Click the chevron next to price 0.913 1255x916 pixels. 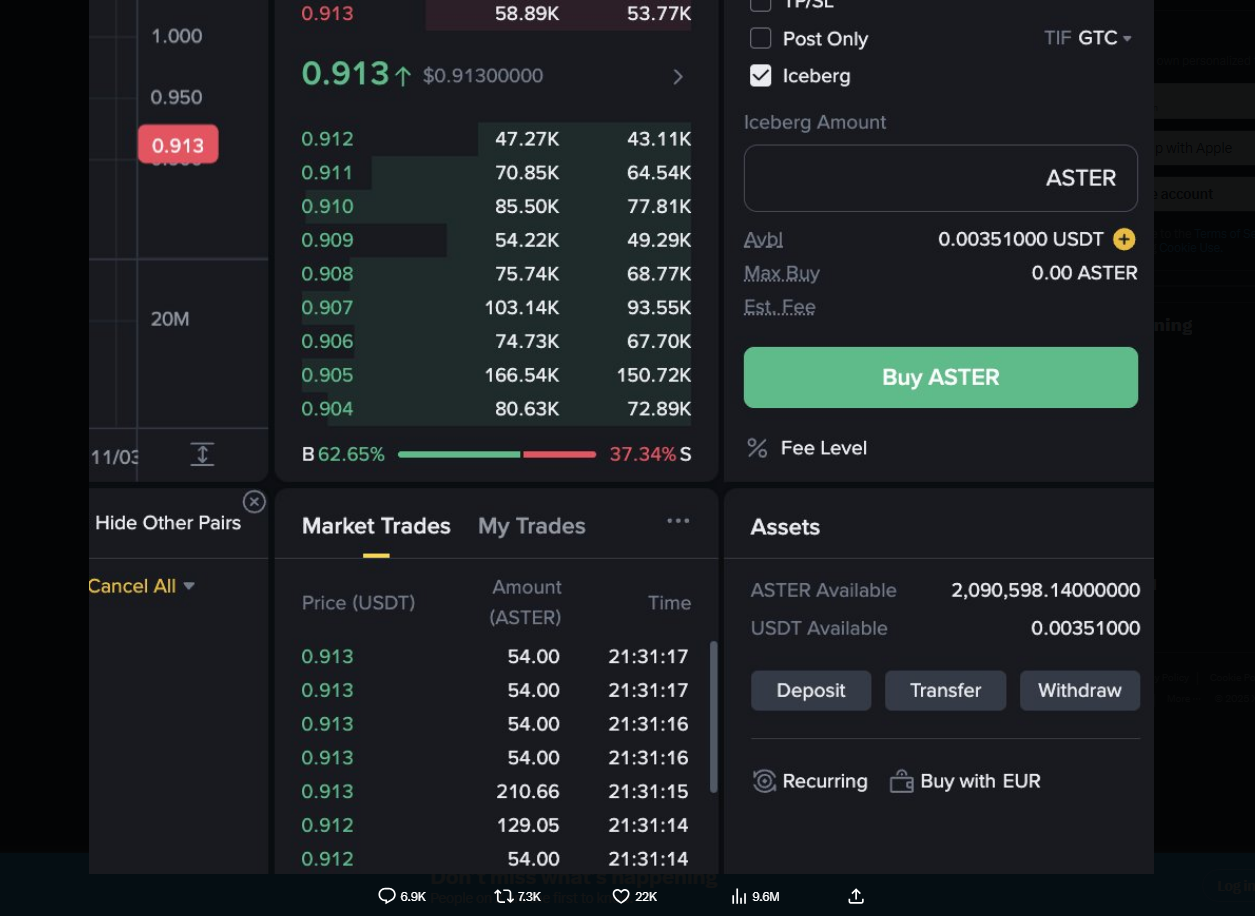coord(678,76)
